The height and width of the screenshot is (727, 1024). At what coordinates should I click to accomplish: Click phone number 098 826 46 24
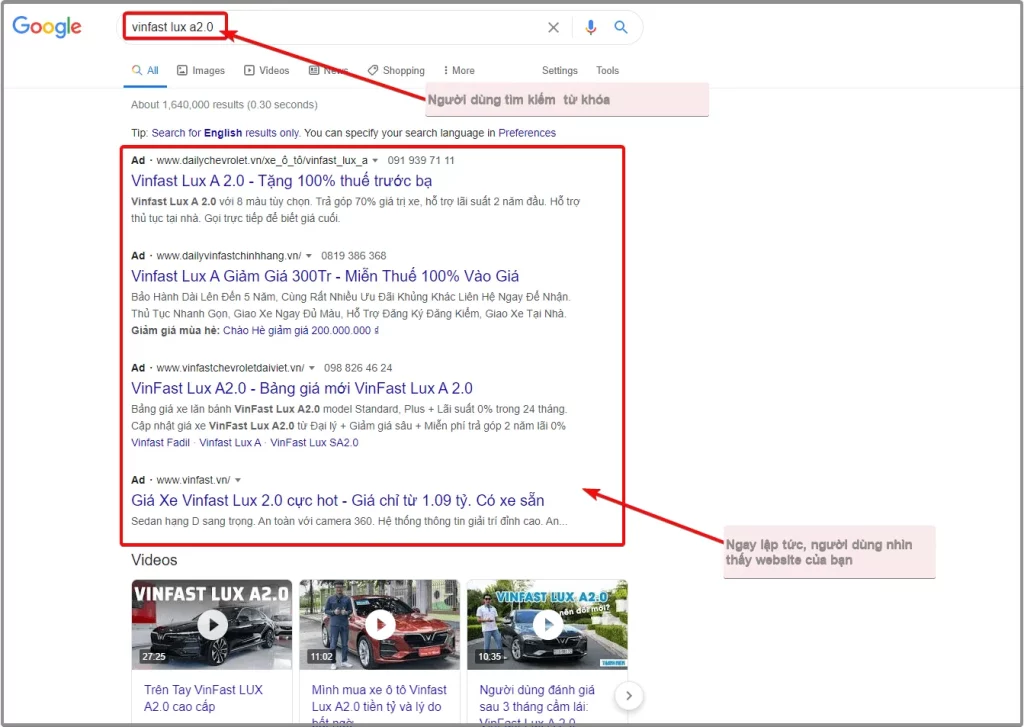pyautogui.click(x=358, y=368)
